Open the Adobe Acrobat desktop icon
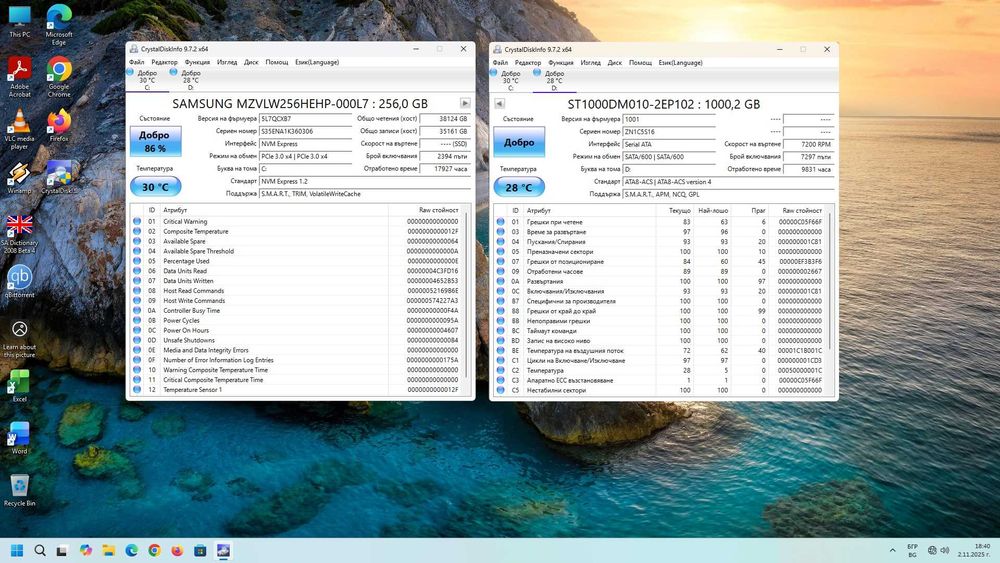Viewport: 1000px width, 563px height. click(x=19, y=77)
